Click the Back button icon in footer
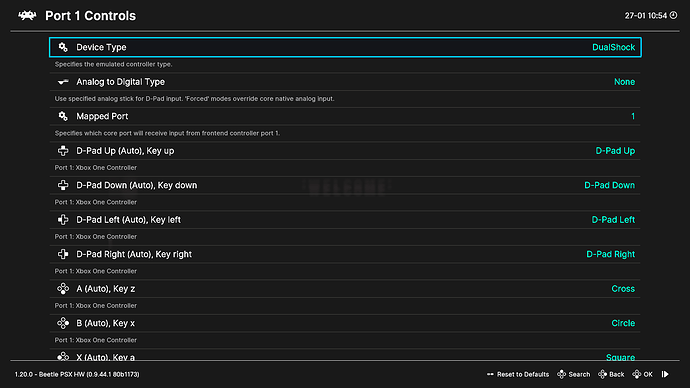This screenshot has width=690, height=388. pos(602,374)
